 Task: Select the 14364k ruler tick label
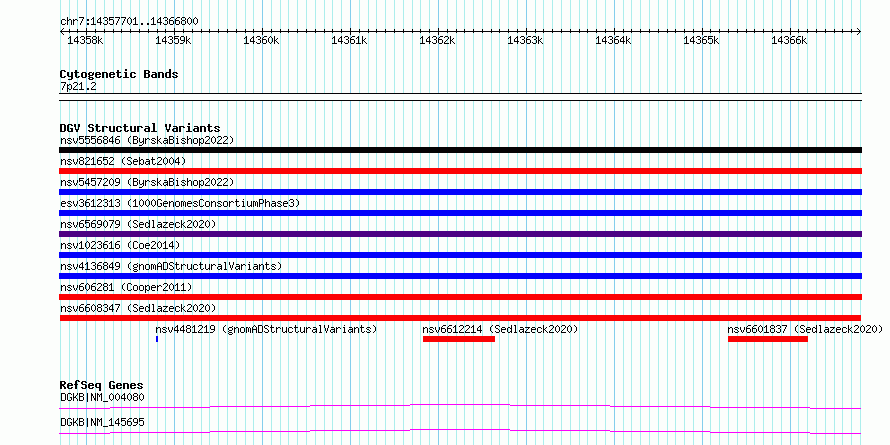click(613, 40)
